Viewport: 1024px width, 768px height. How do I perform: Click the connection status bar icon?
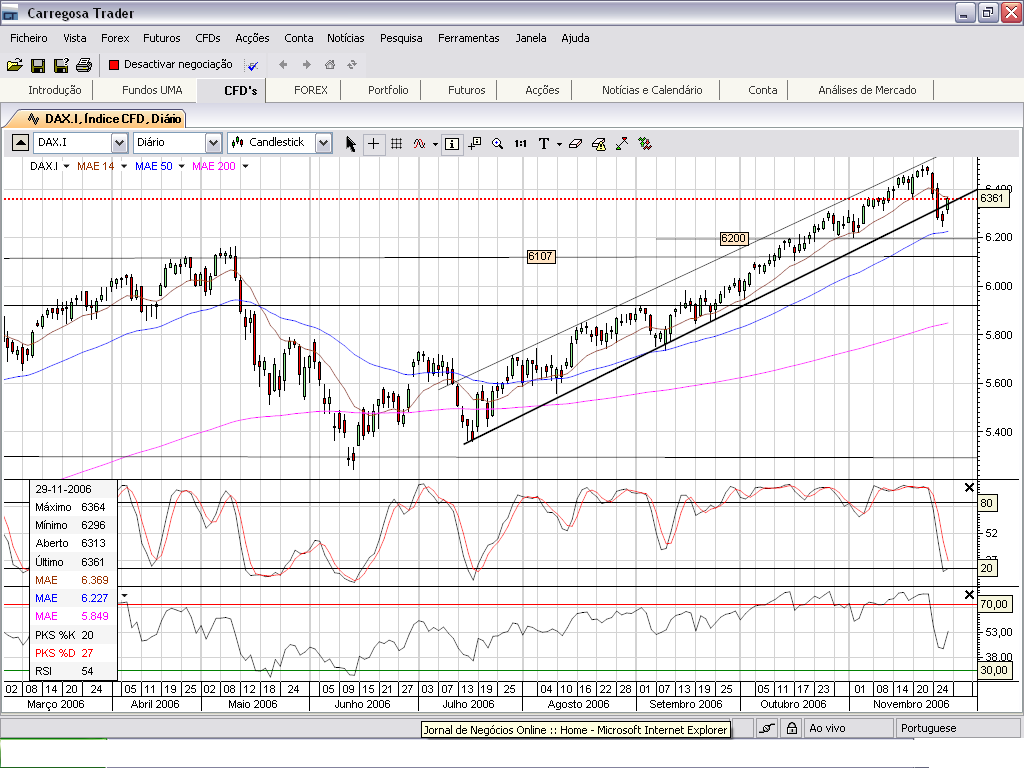[767, 728]
